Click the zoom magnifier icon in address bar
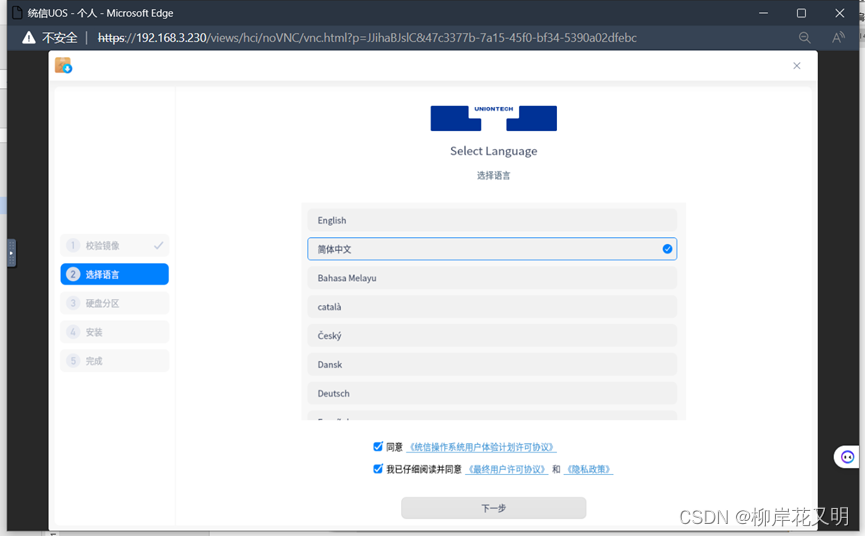865x536 pixels. tap(804, 37)
